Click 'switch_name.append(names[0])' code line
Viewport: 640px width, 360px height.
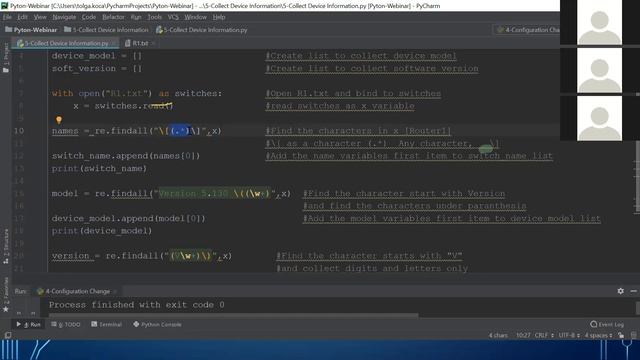(x=126, y=156)
